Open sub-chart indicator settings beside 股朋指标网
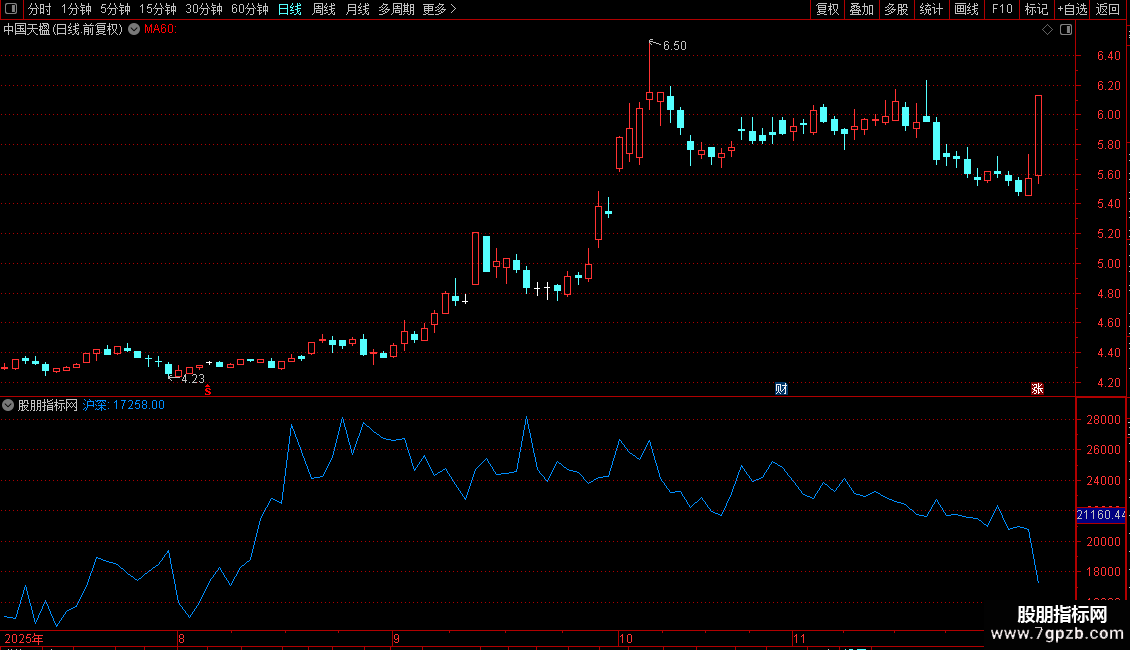Screen dimensions: 1130x650 click(8, 405)
